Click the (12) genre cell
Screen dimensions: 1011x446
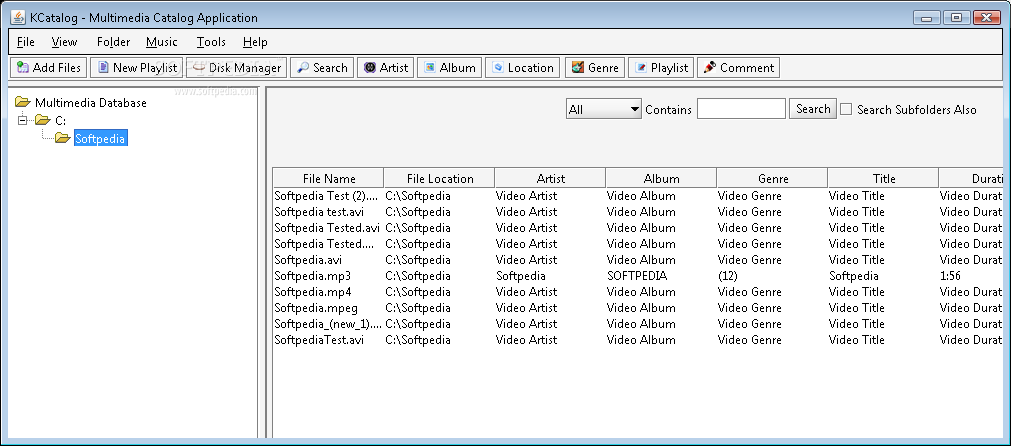[x=772, y=276]
